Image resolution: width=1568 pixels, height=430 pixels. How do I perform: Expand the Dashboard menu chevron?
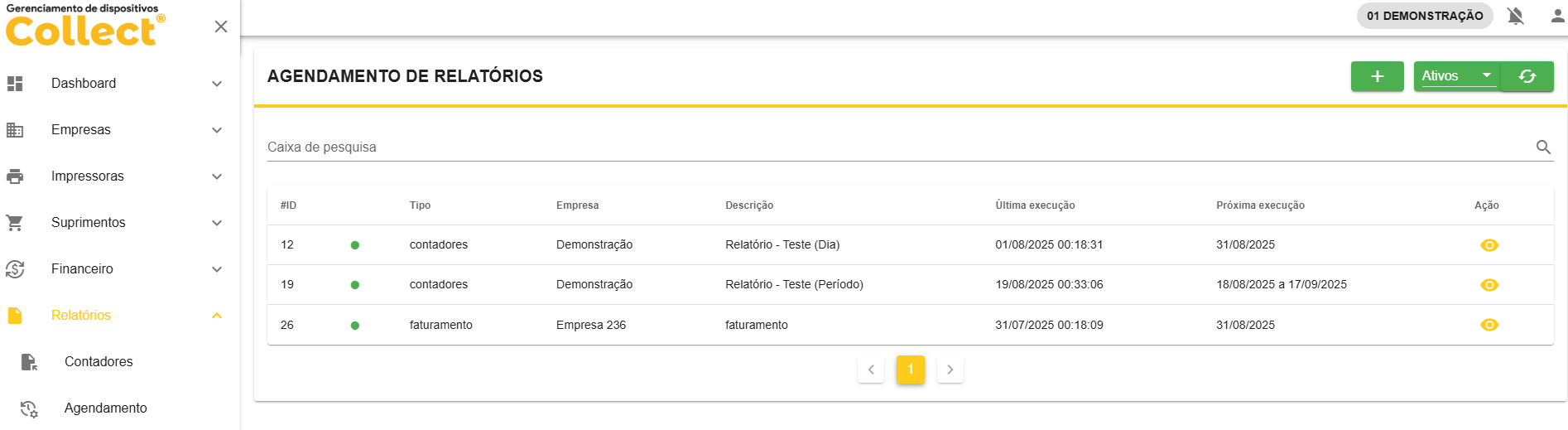click(x=217, y=84)
